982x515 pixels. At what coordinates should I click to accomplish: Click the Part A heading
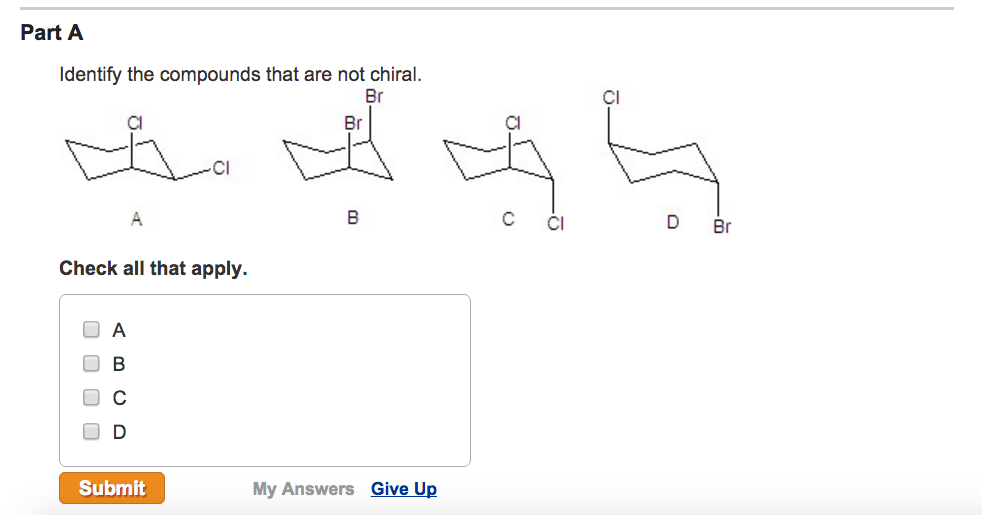[52, 33]
